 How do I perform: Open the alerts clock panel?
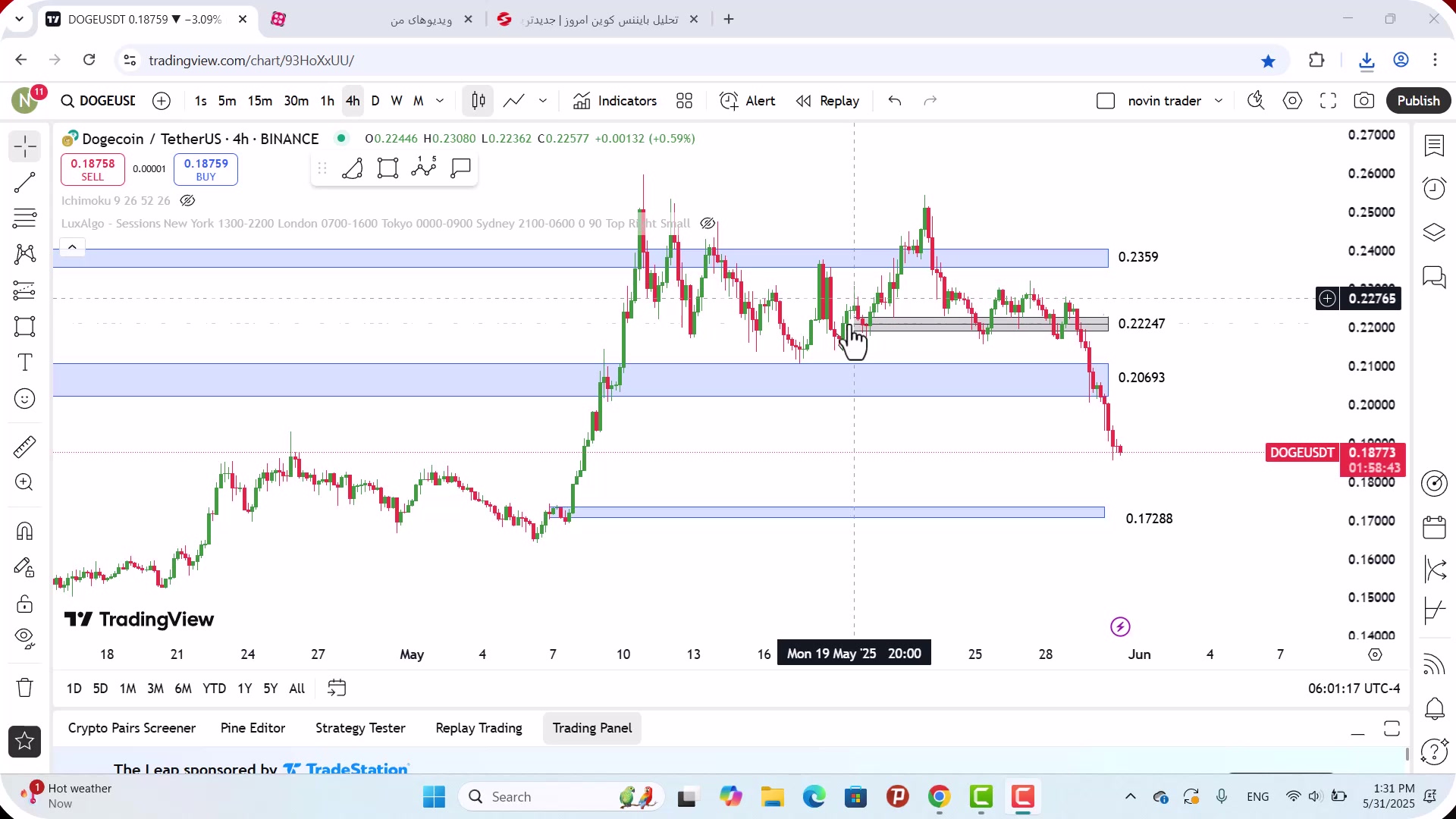(x=1434, y=188)
